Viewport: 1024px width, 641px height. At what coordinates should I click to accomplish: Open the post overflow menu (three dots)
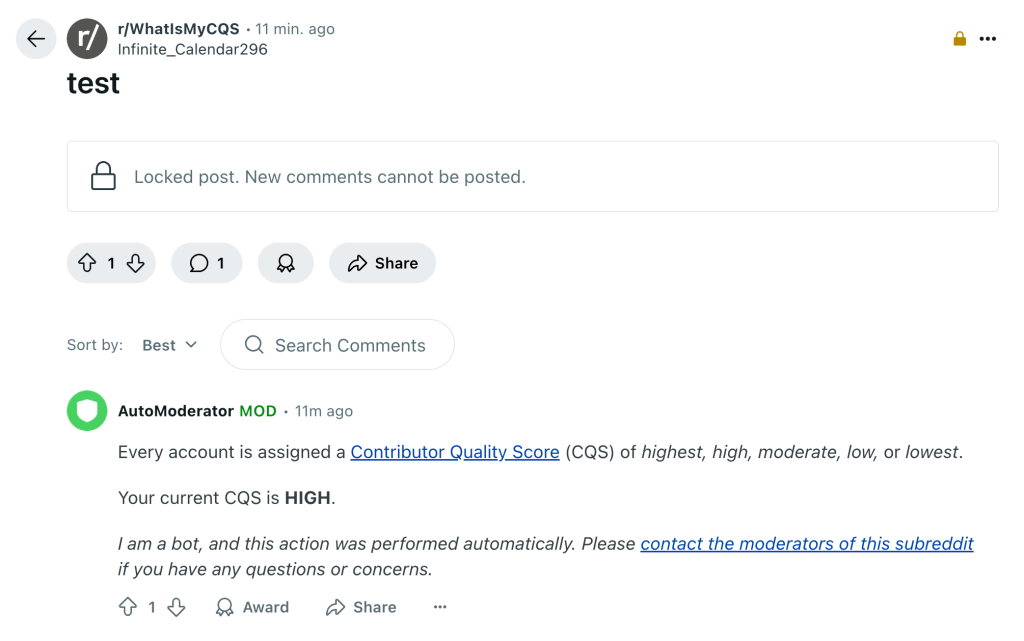coord(988,39)
